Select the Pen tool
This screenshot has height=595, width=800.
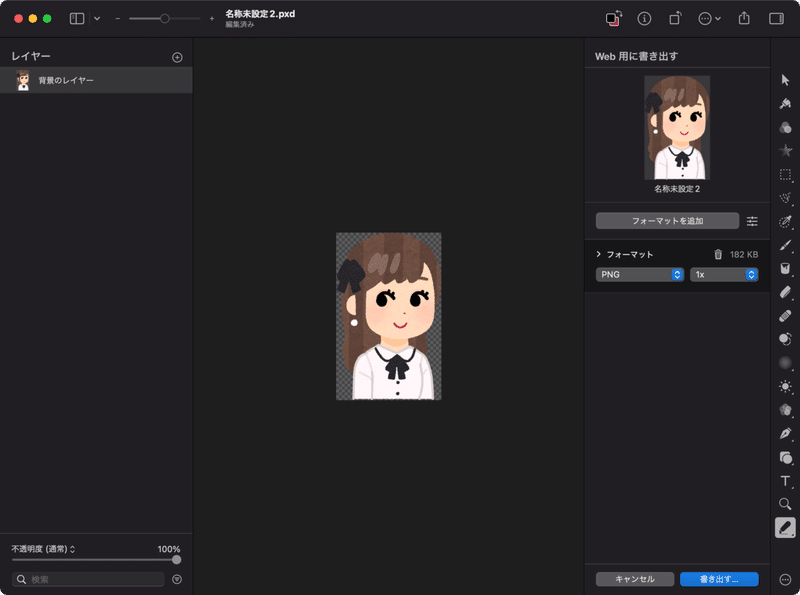(785, 433)
